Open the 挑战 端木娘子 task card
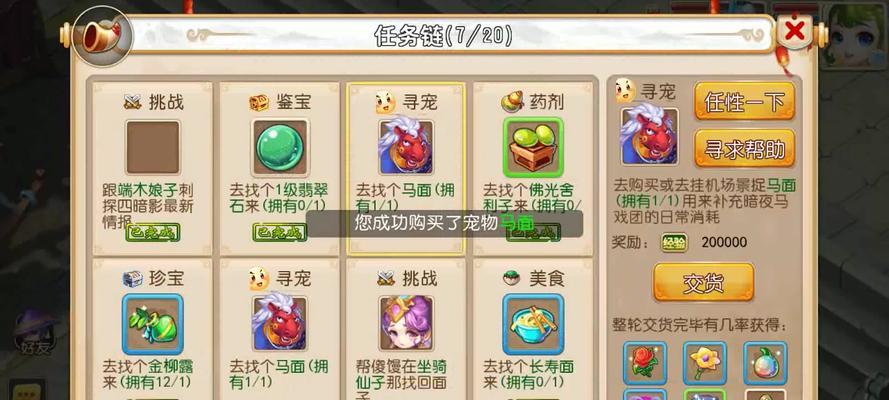The height and width of the screenshot is (400, 889). pos(153,169)
